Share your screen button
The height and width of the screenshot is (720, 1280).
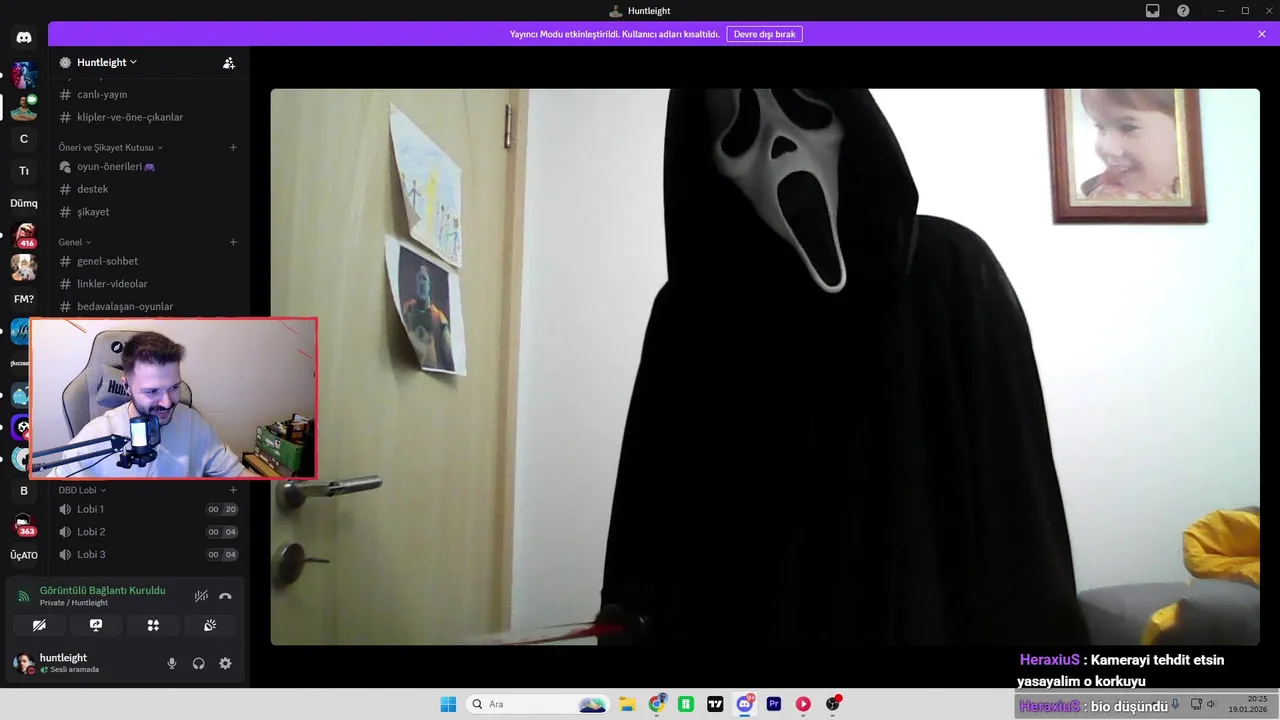[x=96, y=625]
